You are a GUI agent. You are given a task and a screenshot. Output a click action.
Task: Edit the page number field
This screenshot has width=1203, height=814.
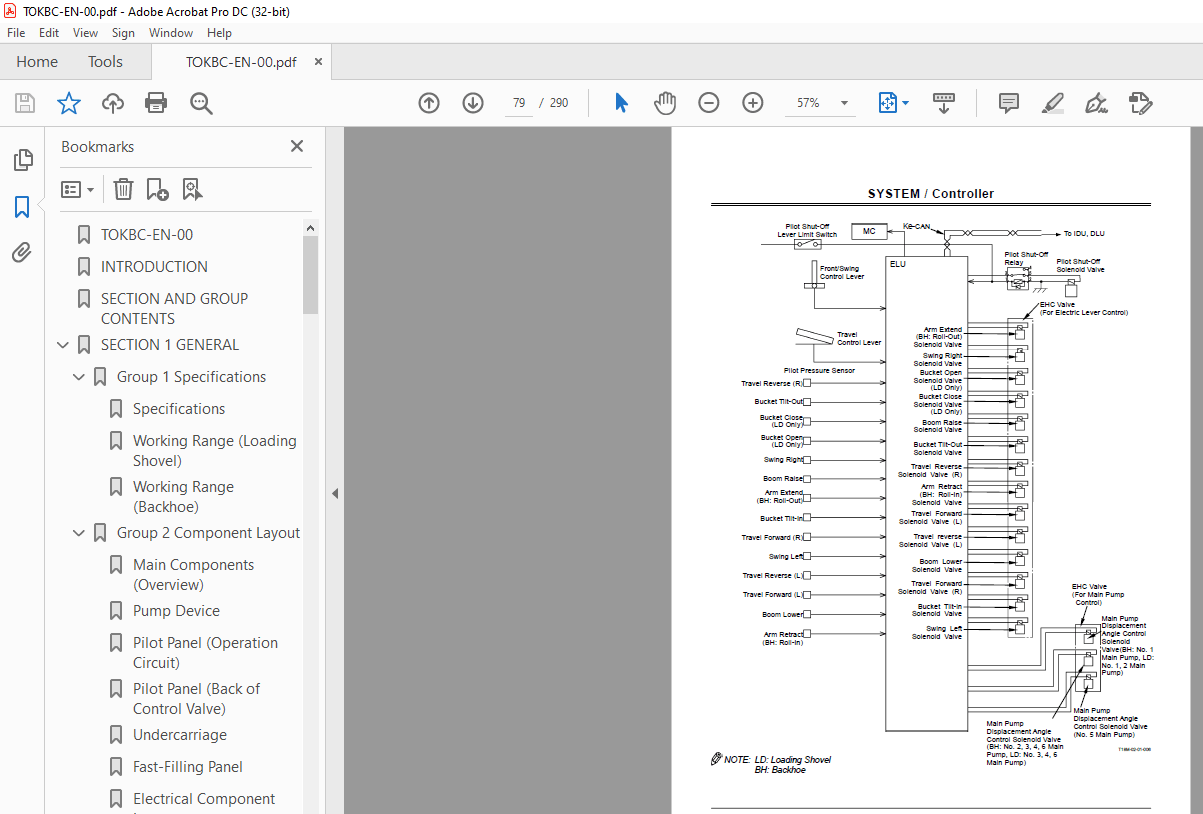(x=518, y=102)
